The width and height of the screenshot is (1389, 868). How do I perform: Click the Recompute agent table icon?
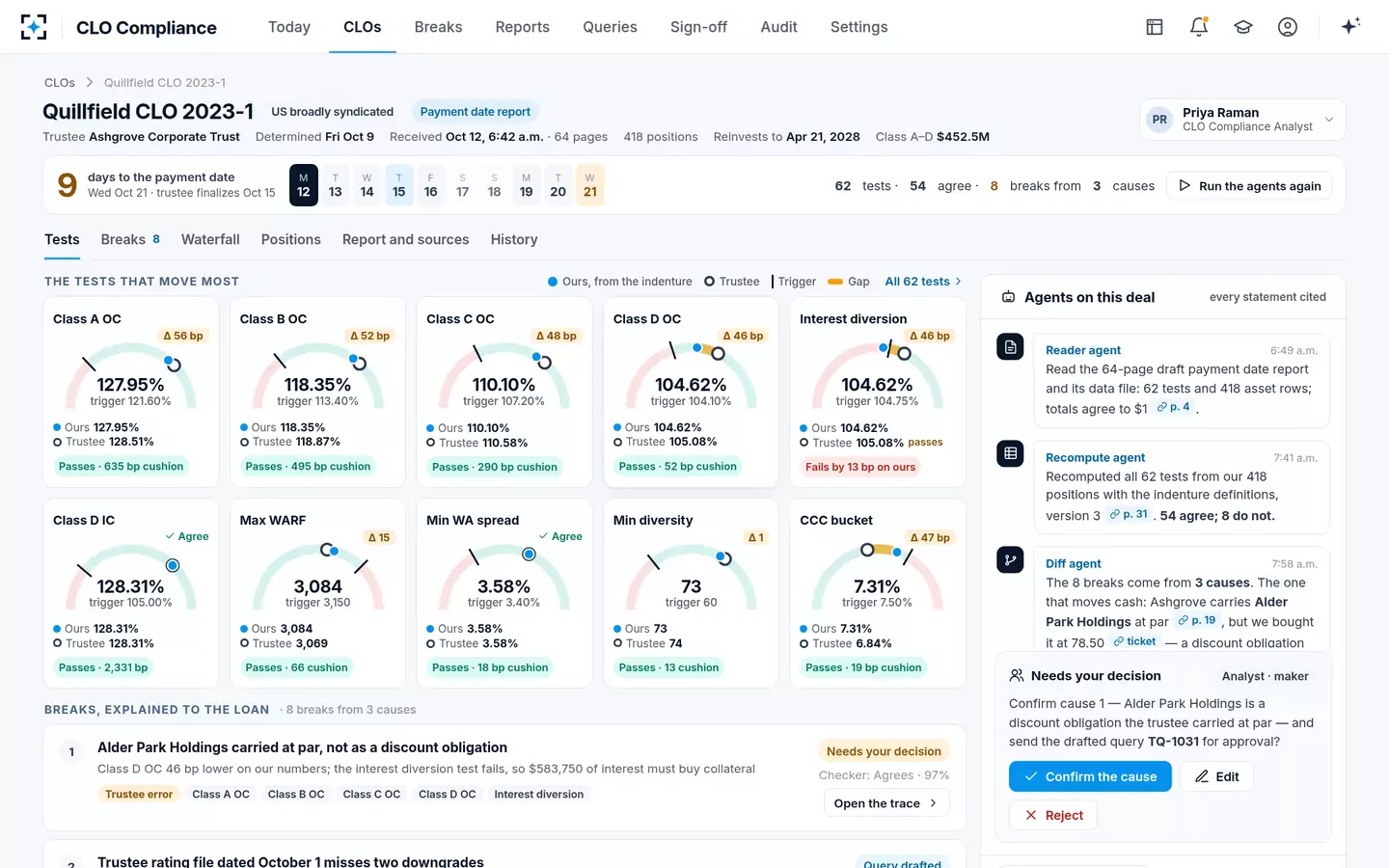point(1010,453)
